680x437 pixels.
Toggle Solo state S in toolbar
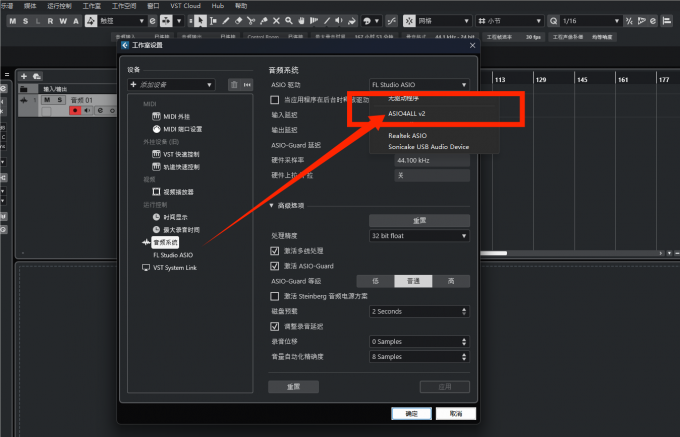pos(25,21)
